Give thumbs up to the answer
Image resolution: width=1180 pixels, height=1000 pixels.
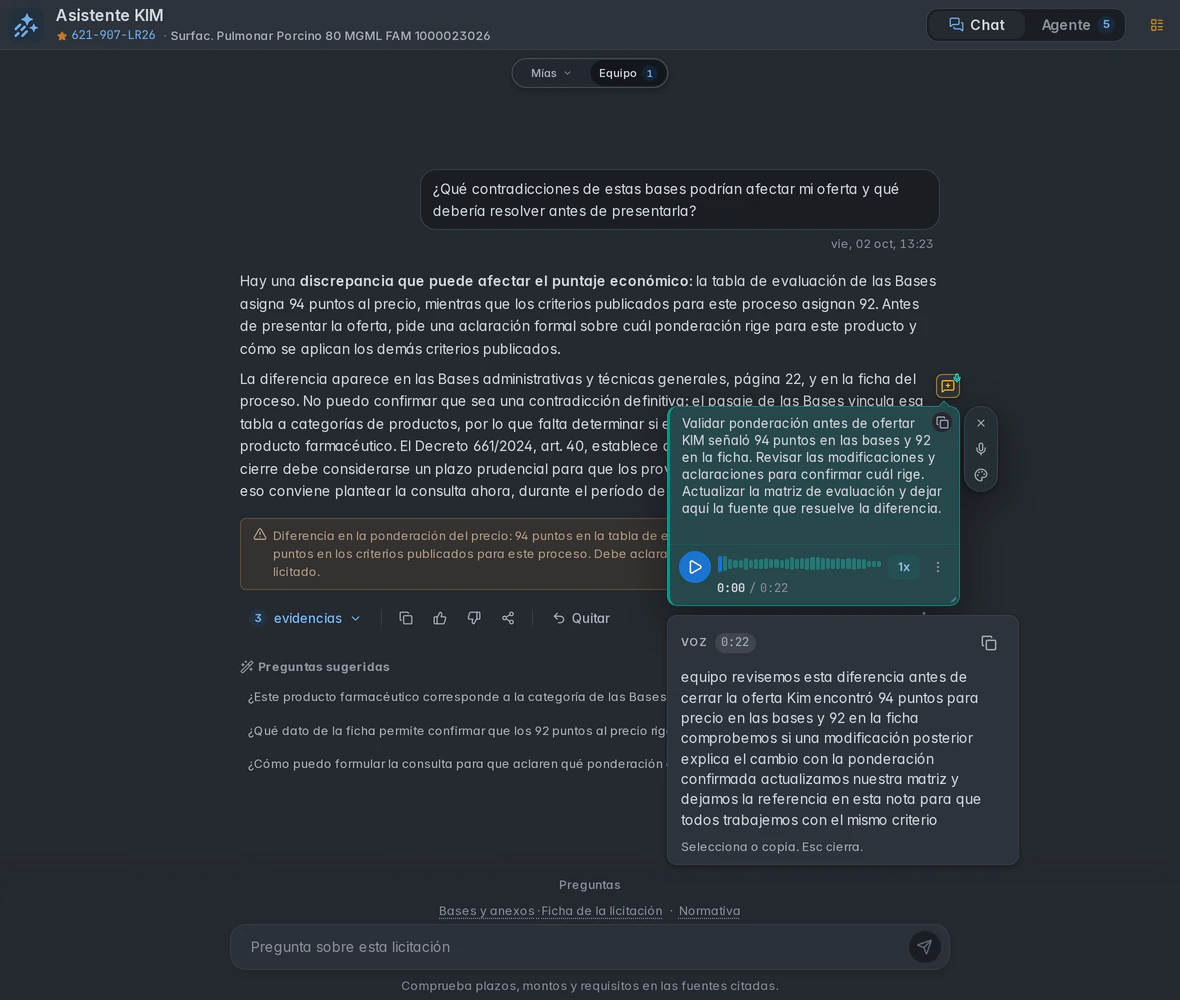[440, 618]
